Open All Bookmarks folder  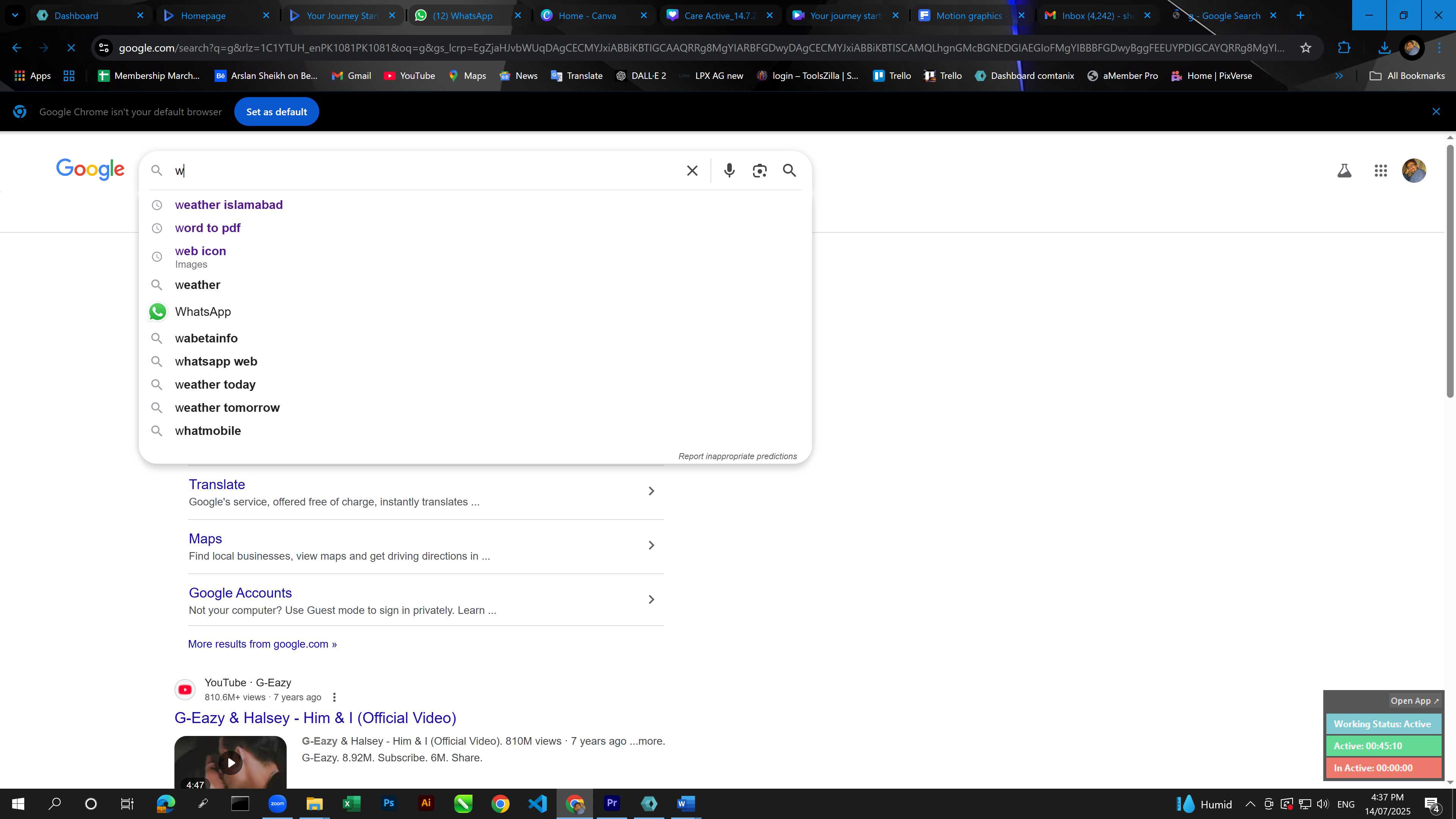pos(1407,76)
